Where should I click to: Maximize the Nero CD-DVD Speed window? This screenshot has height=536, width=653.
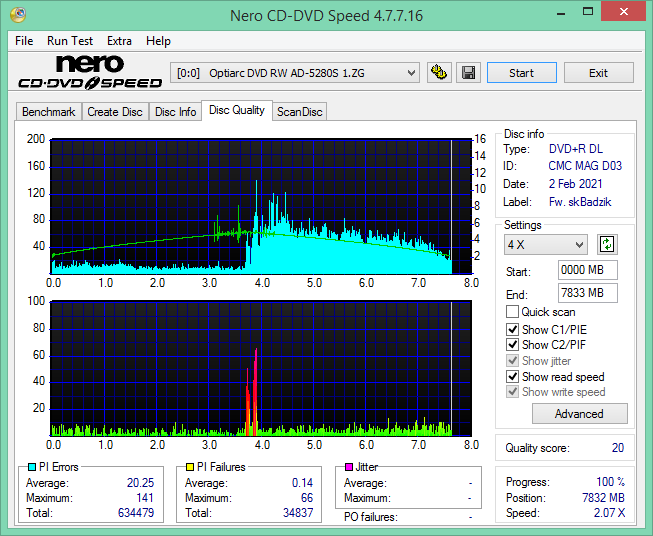point(588,12)
